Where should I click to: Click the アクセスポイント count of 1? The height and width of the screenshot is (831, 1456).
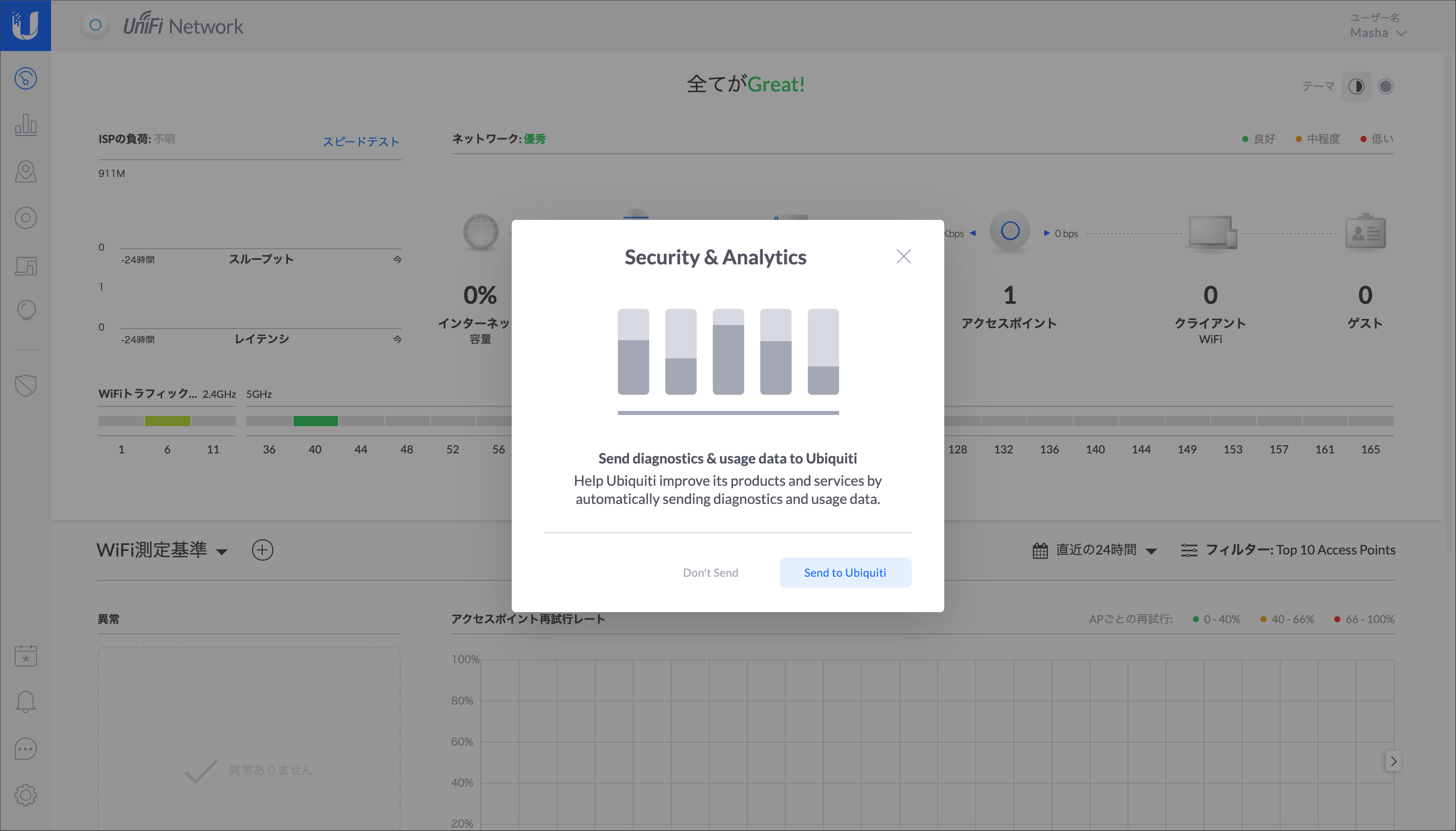1009,295
